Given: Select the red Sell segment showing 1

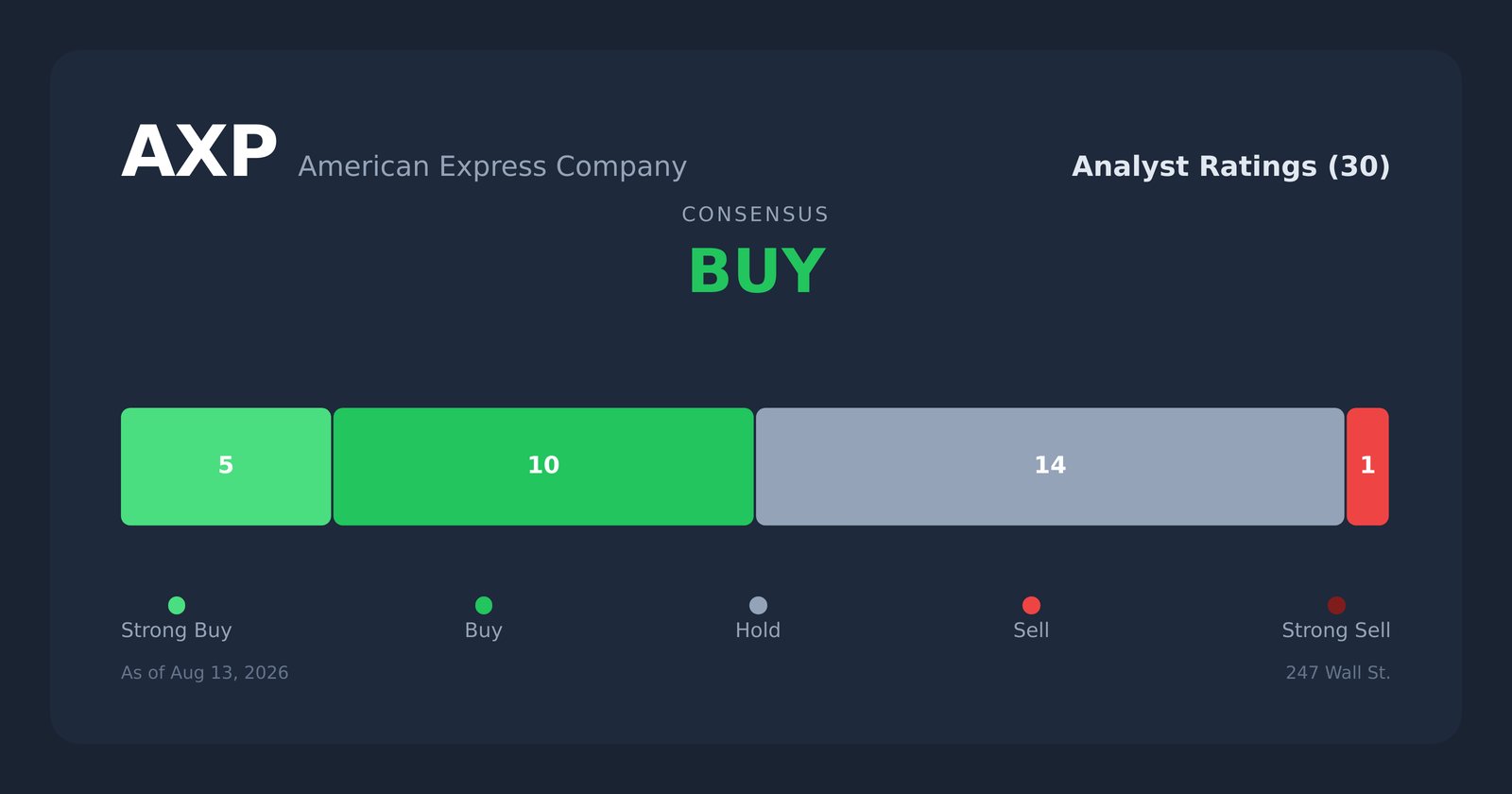Looking at the screenshot, I should [x=1367, y=467].
